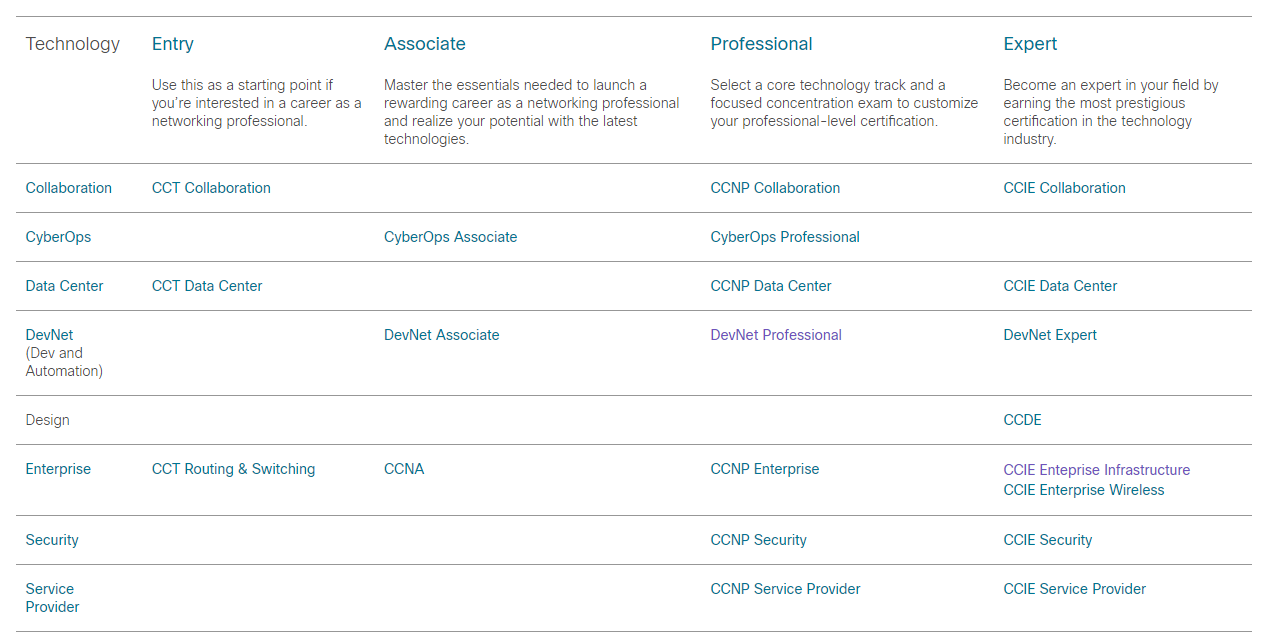Open CyberOps Professional certification page
Screen dimensions: 1267x637
click(x=785, y=237)
